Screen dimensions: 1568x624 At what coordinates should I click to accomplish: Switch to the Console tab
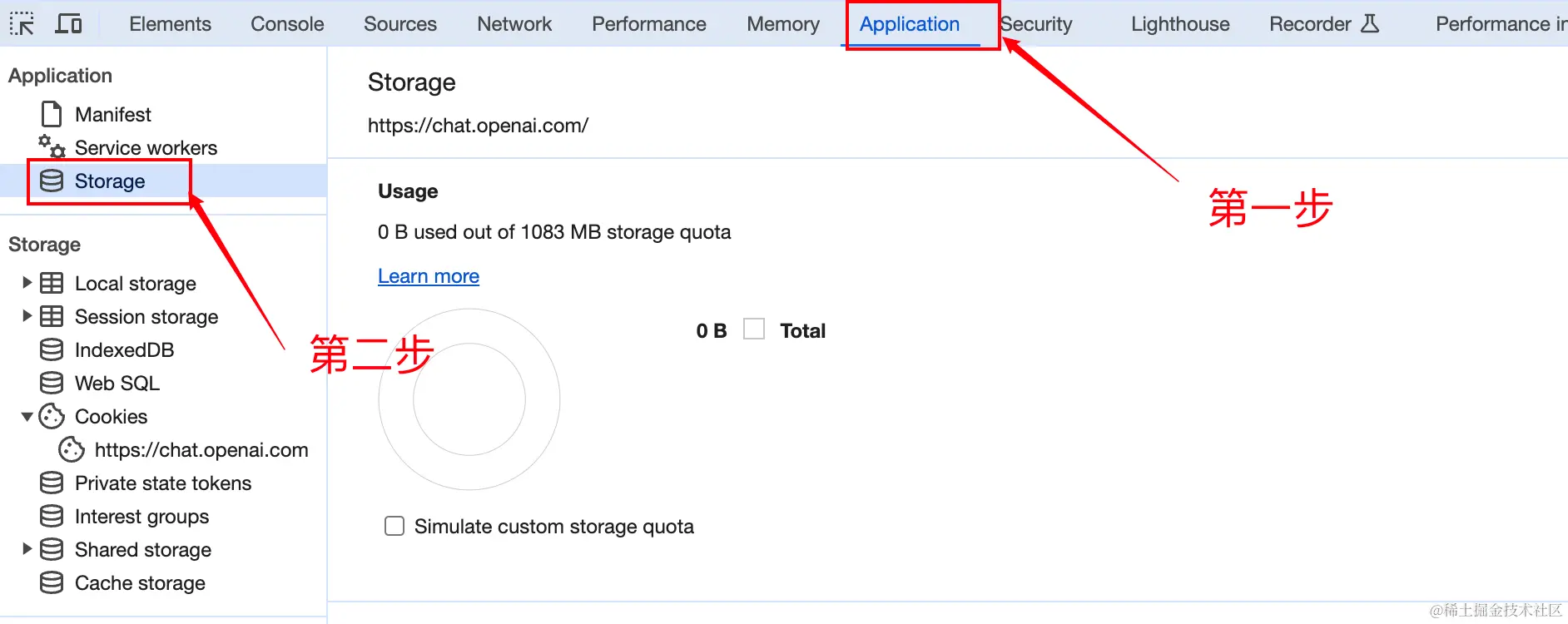(x=287, y=24)
